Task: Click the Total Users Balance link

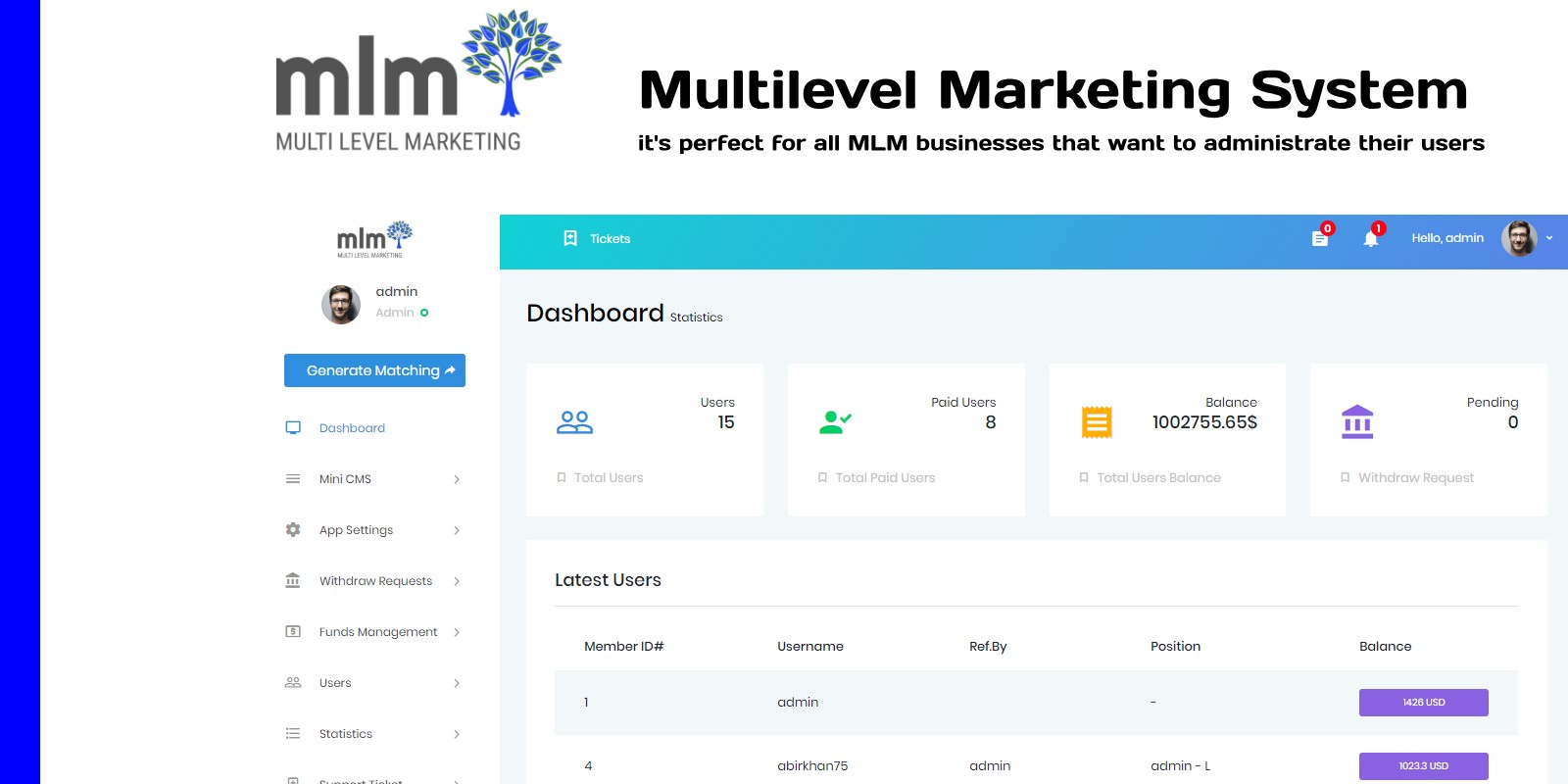Action: click(1159, 478)
